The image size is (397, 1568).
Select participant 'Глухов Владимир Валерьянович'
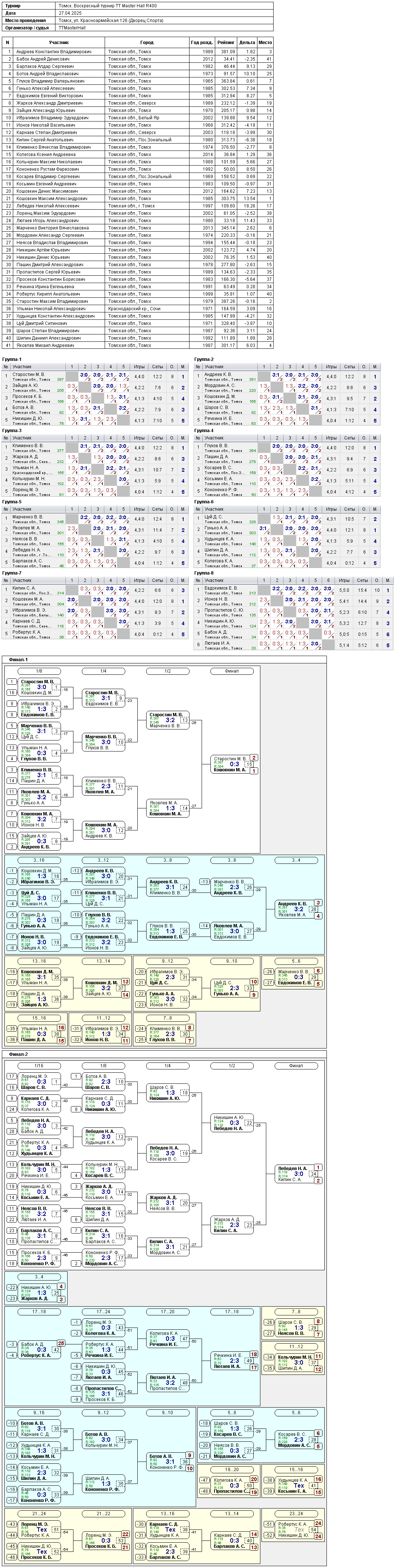pos(50,81)
